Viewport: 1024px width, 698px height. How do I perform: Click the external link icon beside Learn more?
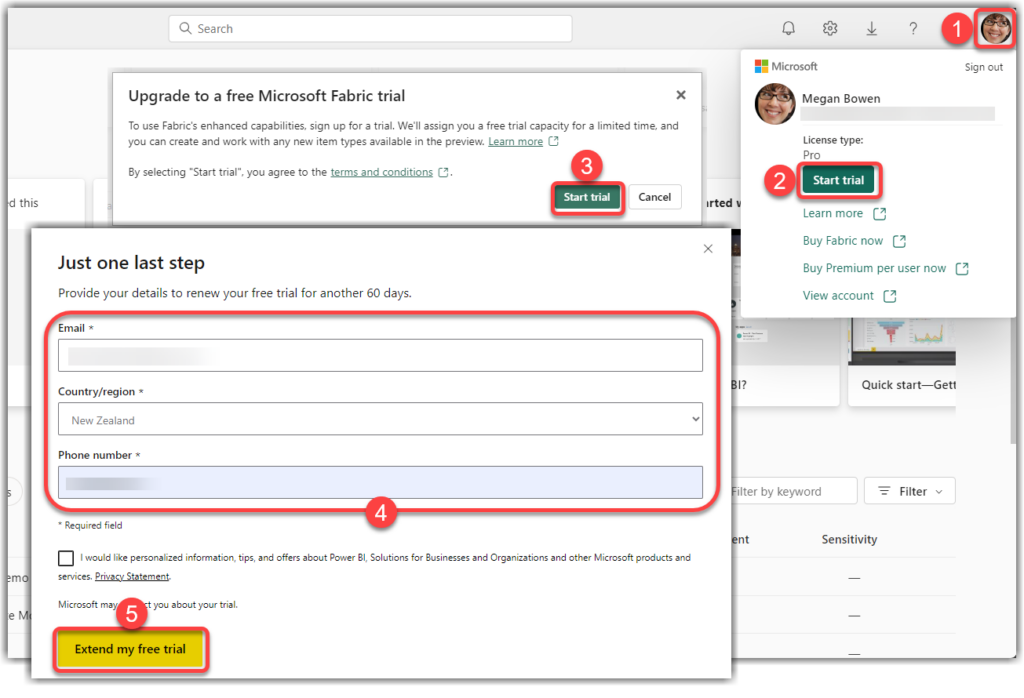pos(878,213)
